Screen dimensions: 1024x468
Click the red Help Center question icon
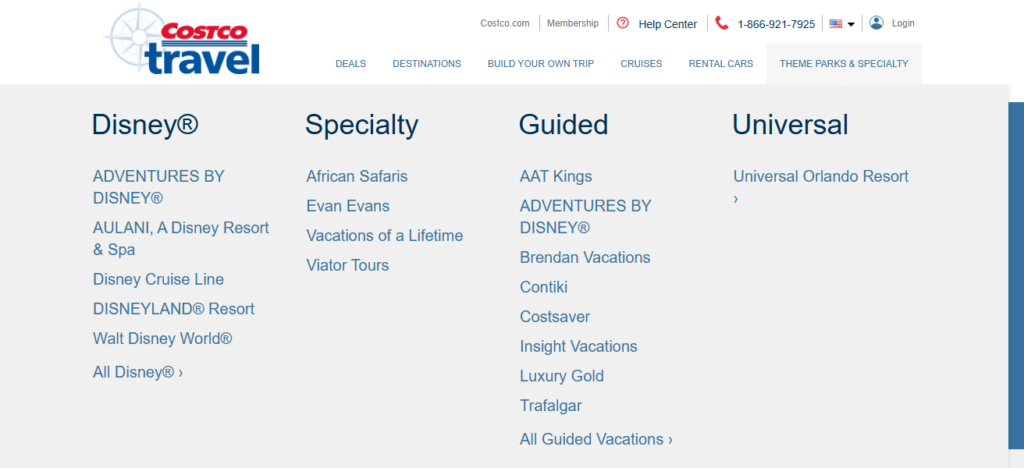622,23
